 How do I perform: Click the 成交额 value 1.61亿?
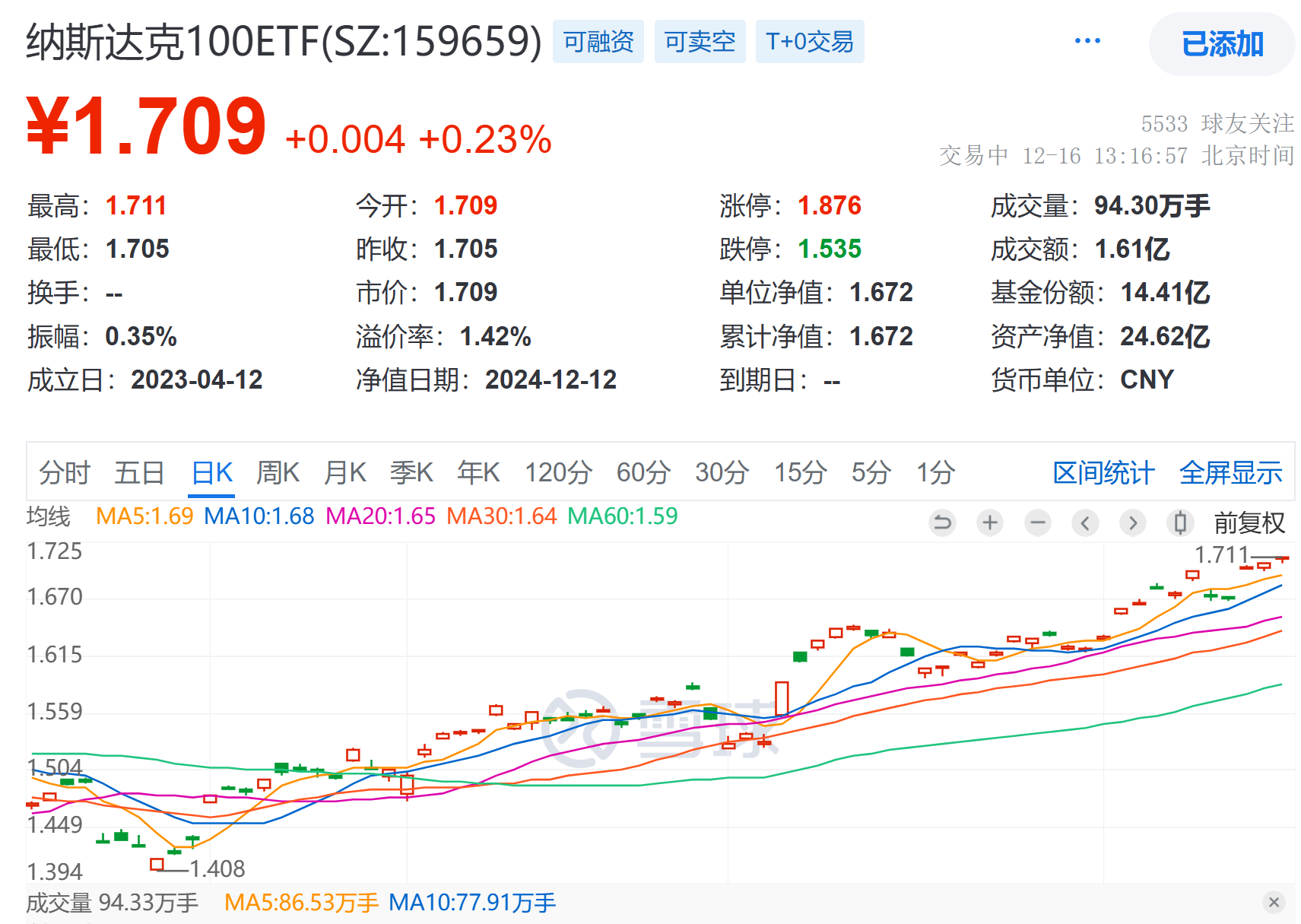click(1132, 249)
